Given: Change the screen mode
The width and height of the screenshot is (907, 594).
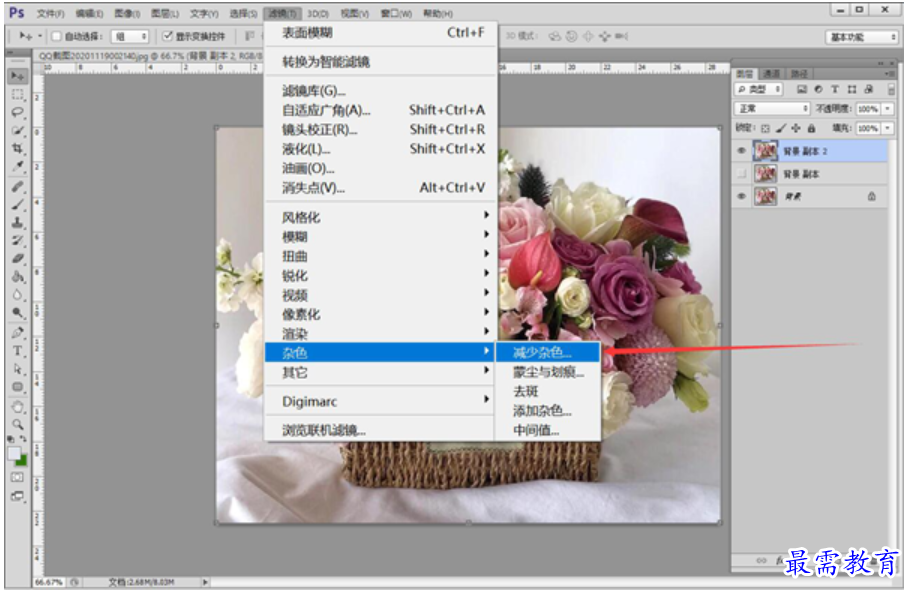Looking at the screenshot, I should [x=18, y=496].
